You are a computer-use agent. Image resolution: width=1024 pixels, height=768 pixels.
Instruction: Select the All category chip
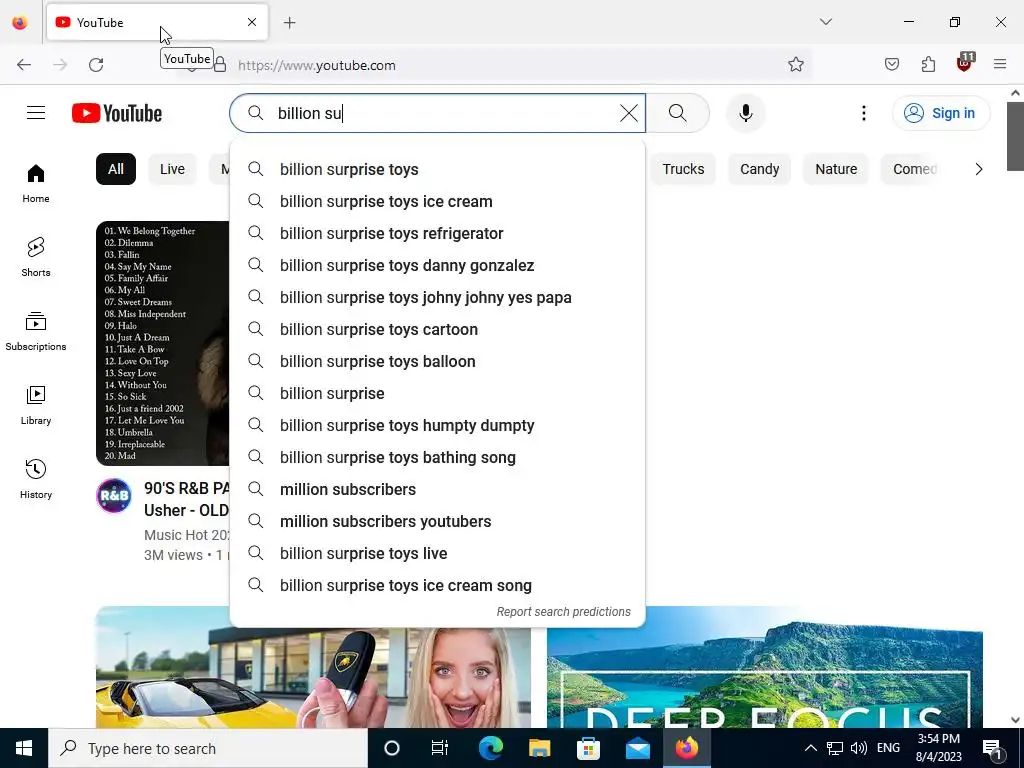116,169
